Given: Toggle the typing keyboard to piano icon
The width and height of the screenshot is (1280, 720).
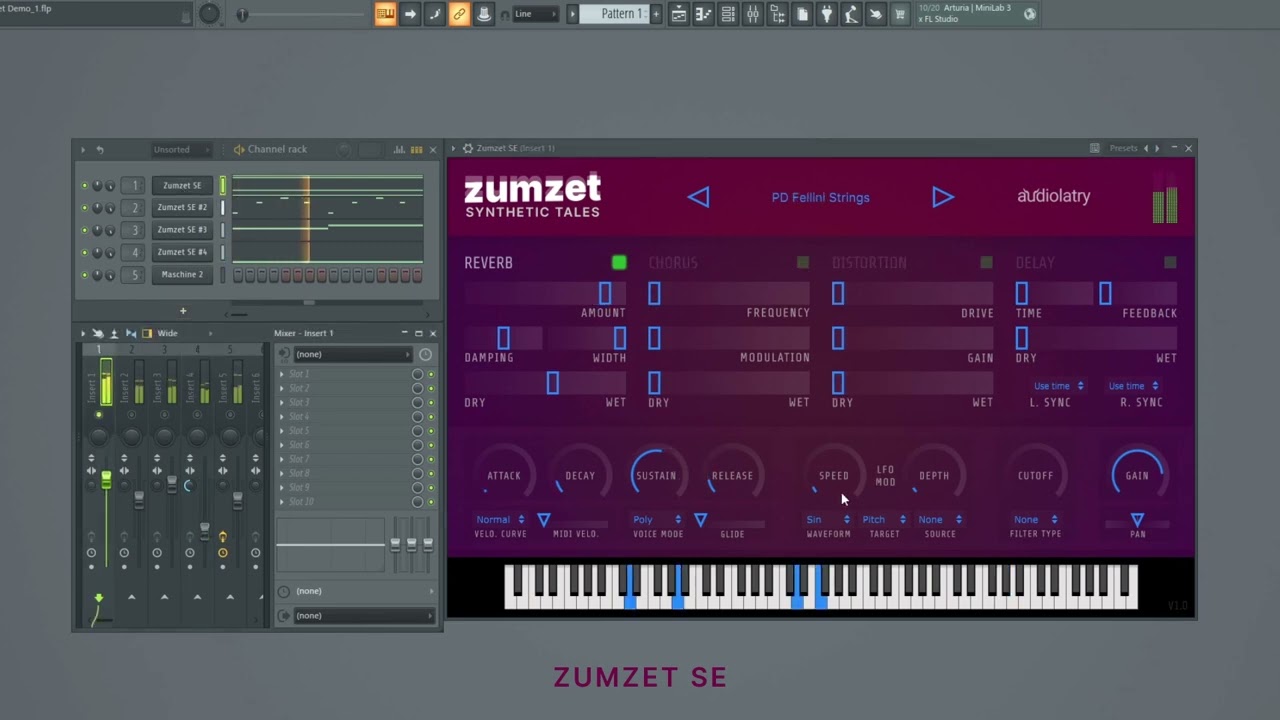Looking at the screenshot, I should [385, 14].
